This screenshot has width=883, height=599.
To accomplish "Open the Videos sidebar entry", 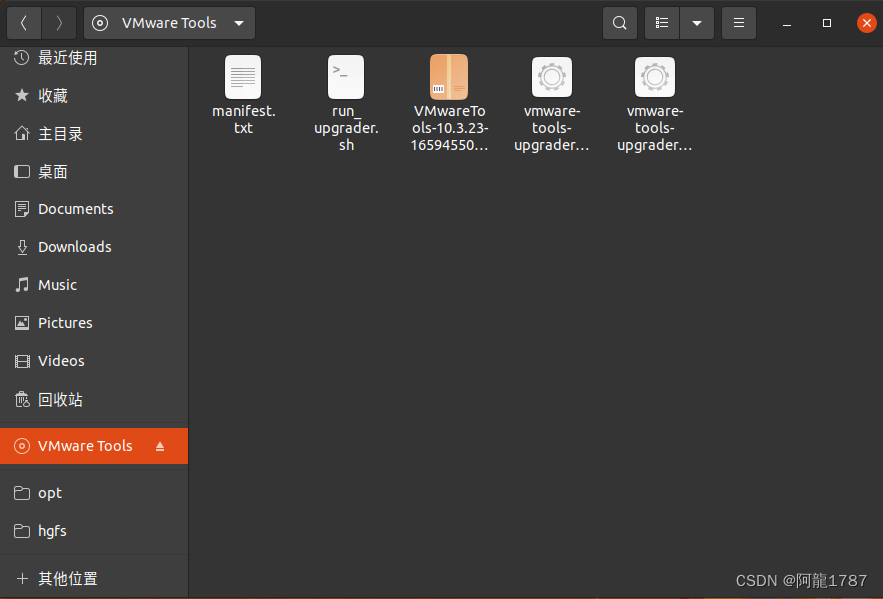I will pos(94,361).
